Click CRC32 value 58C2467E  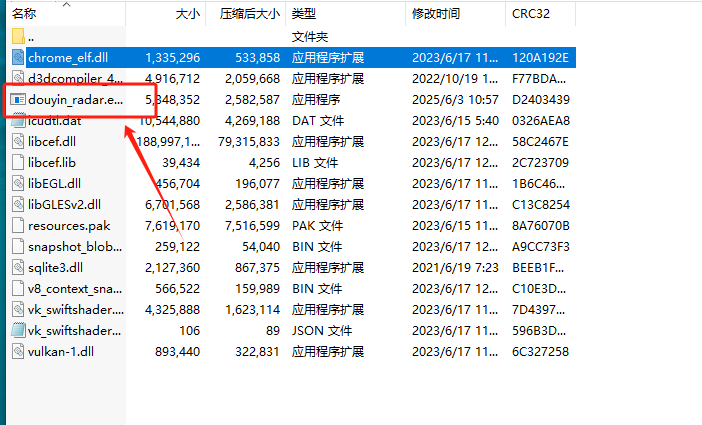click(540, 142)
